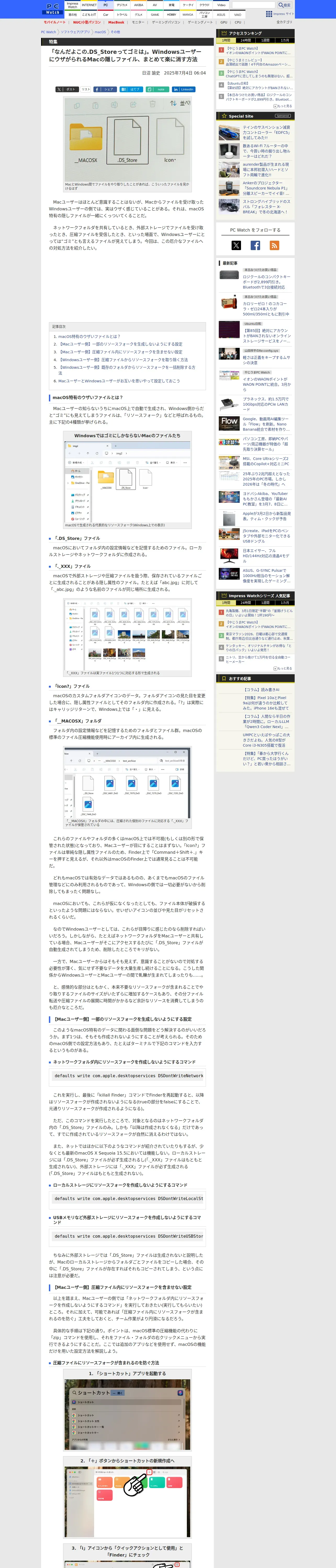Open recommended article Pixel 10aとPixel 9a comparison
The image size is (336, 1568).
265,703
